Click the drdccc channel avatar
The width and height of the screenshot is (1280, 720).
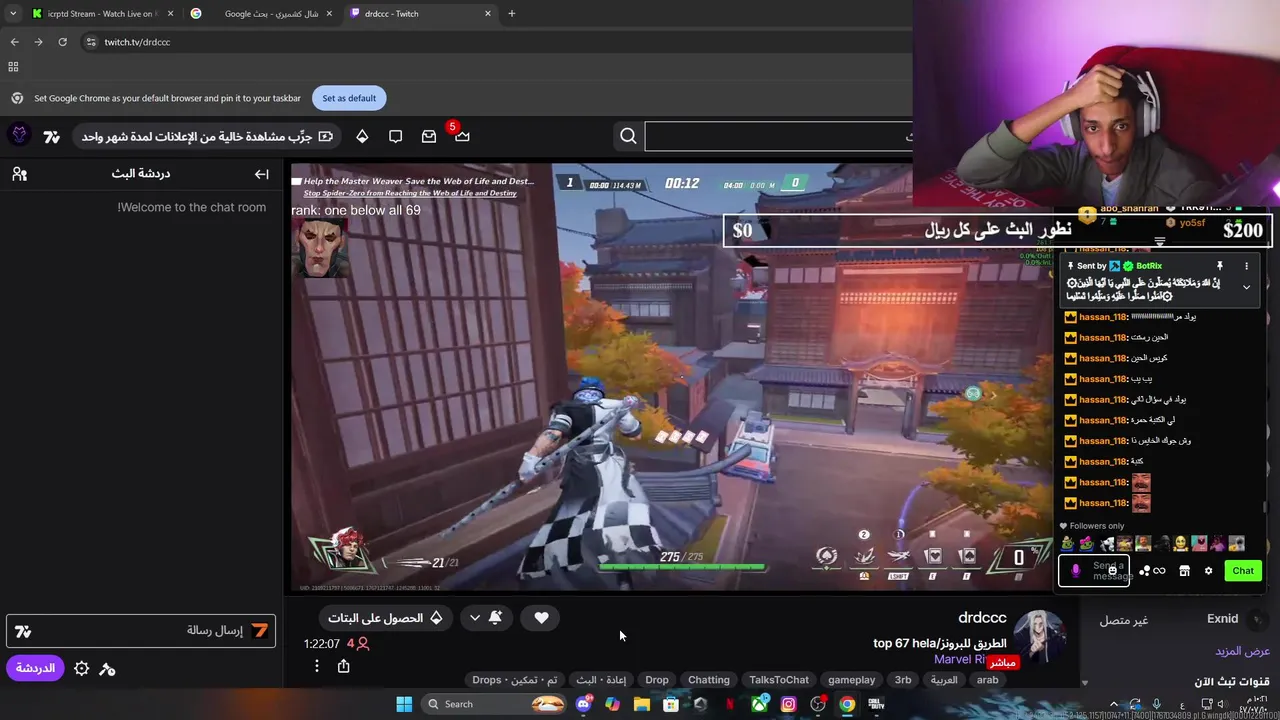tap(1040, 637)
